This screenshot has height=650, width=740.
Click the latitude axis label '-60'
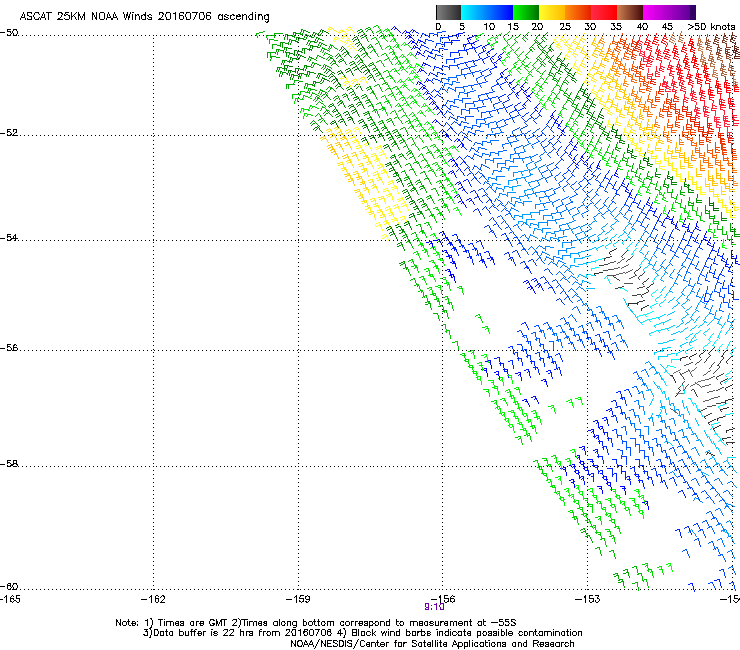coord(9,587)
